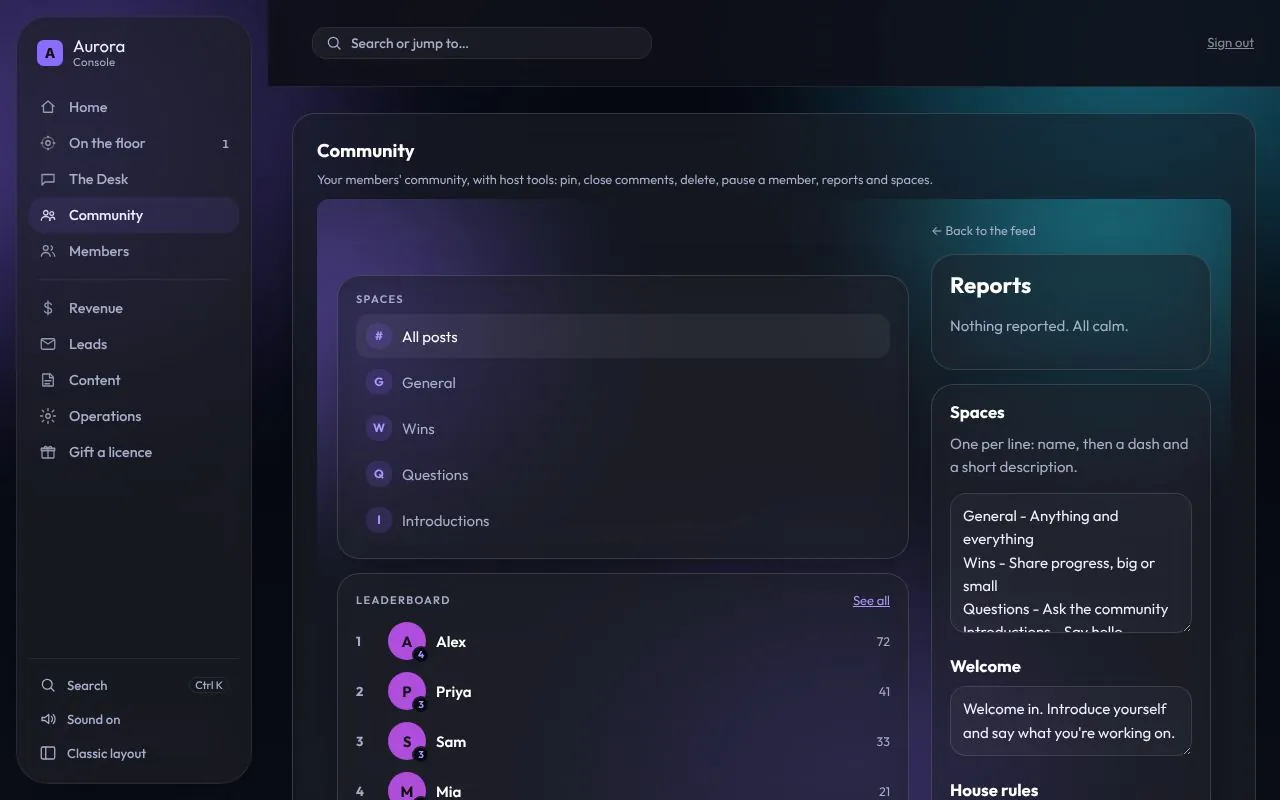Click the On the floor count badge 1
Image resolution: width=1280 pixels, height=800 pixels.
coord(225,144)
